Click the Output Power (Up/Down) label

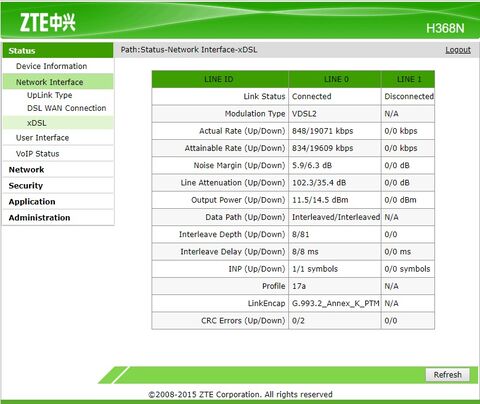238,200
